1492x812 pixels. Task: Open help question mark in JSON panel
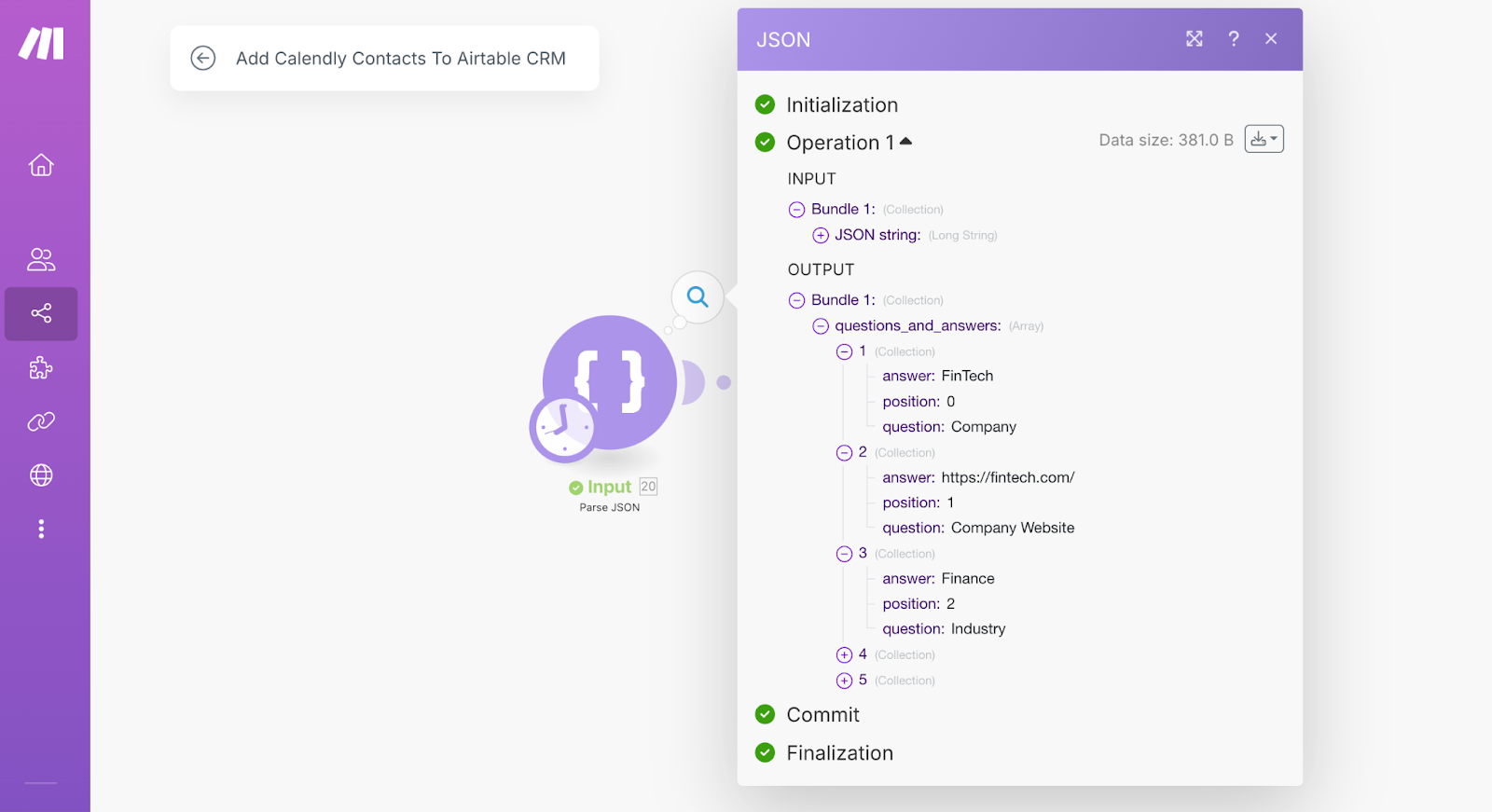pos(1234,39)
